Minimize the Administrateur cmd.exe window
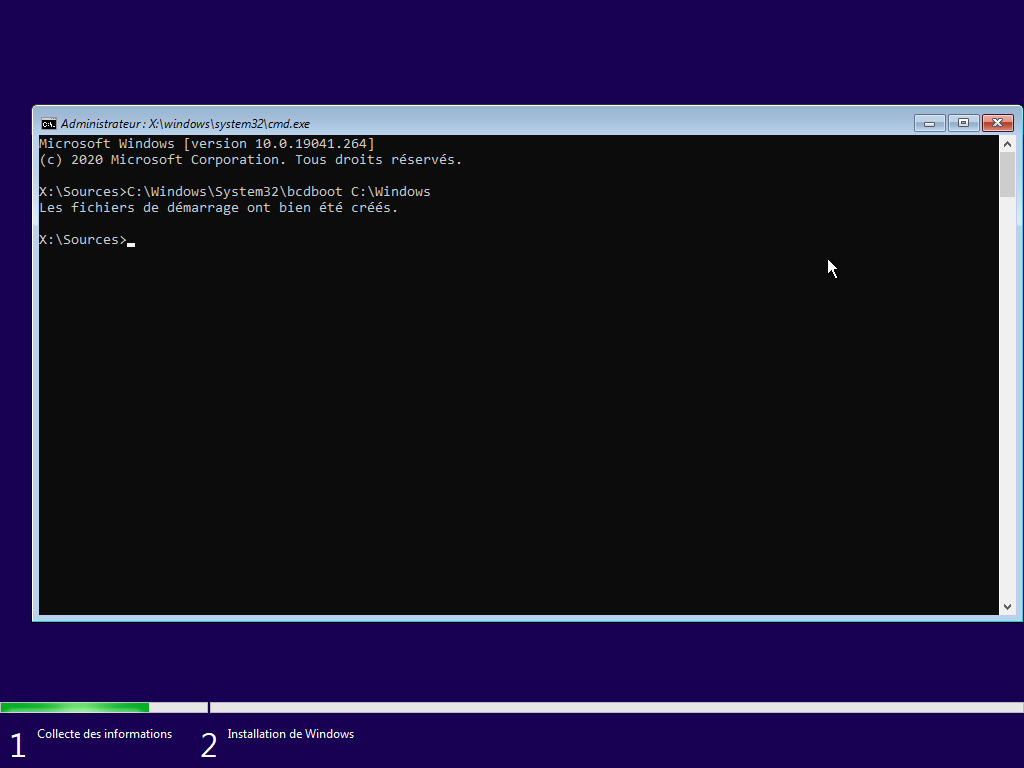Image resolution: width=1024 pixels, height=768 pixels. pyautogui.click(x=929, y=123)
